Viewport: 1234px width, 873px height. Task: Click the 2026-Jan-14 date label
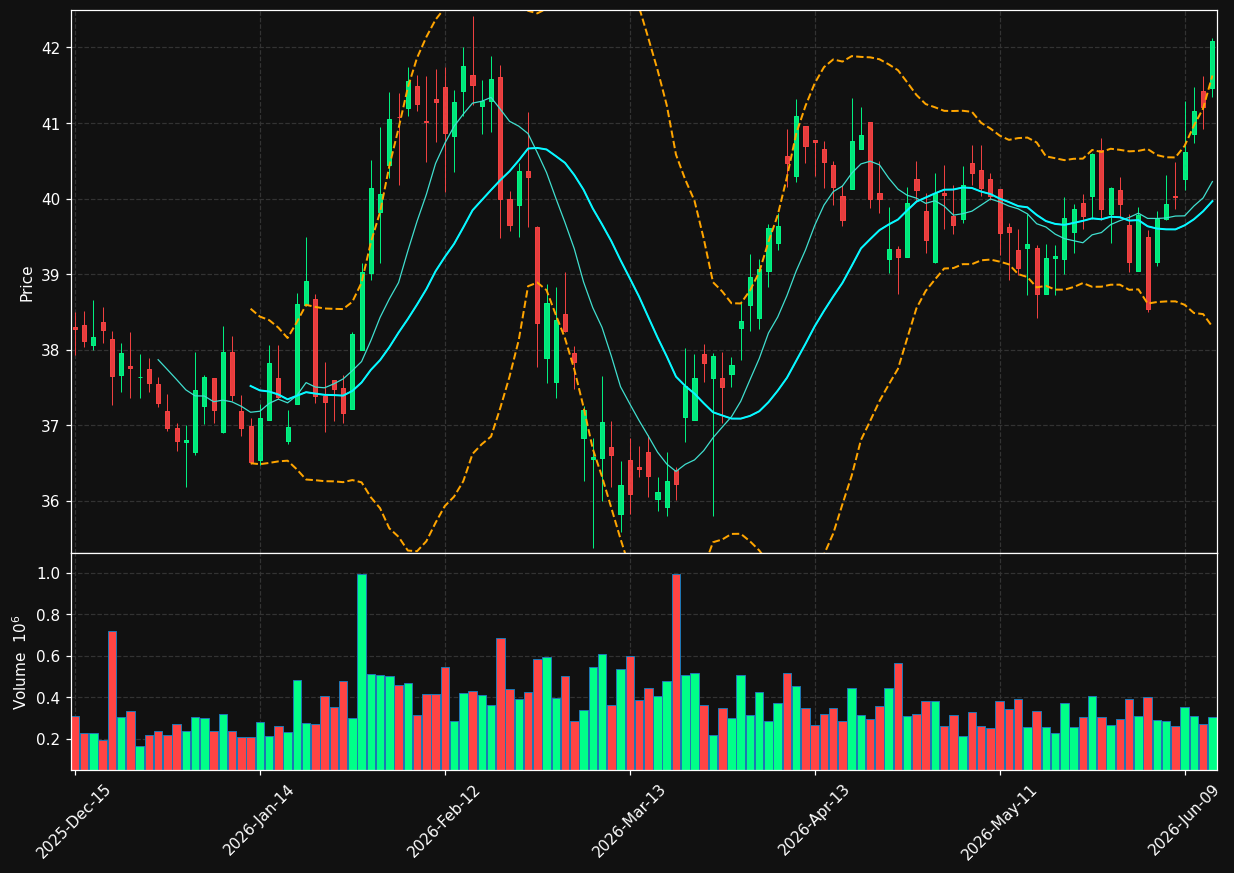point(260,822)
